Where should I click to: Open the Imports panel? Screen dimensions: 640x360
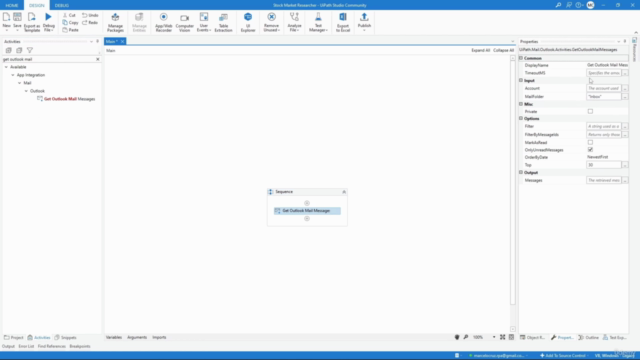click(159, 338)
